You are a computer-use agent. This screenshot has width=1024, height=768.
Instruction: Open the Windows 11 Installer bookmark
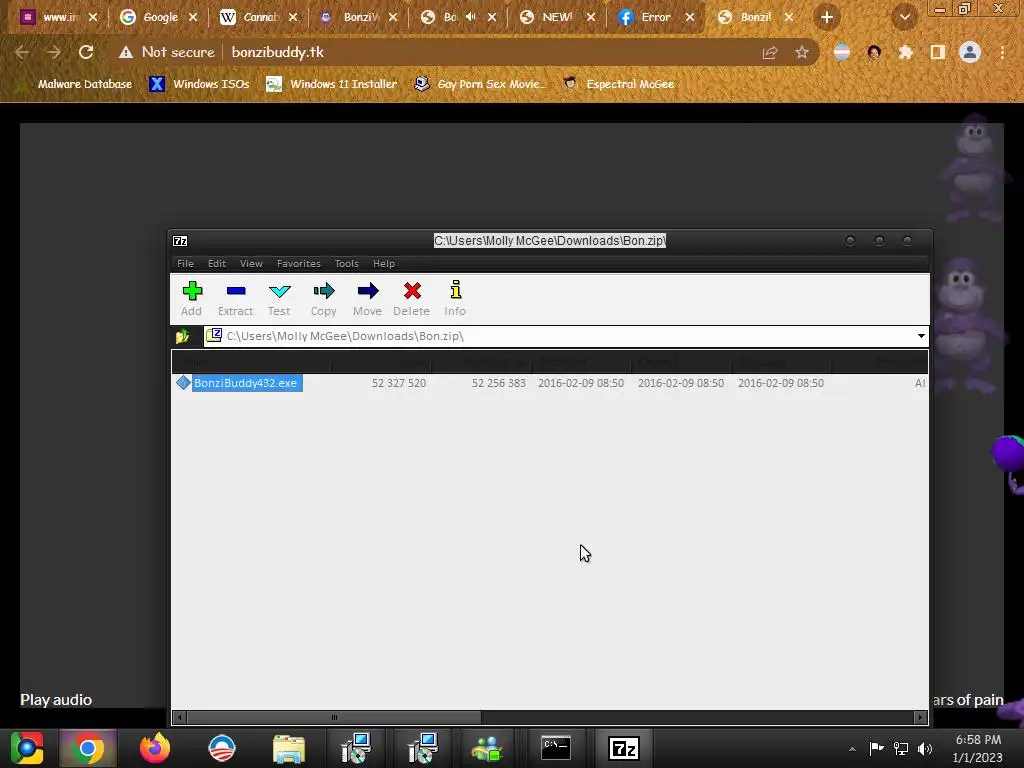(331, 84)
